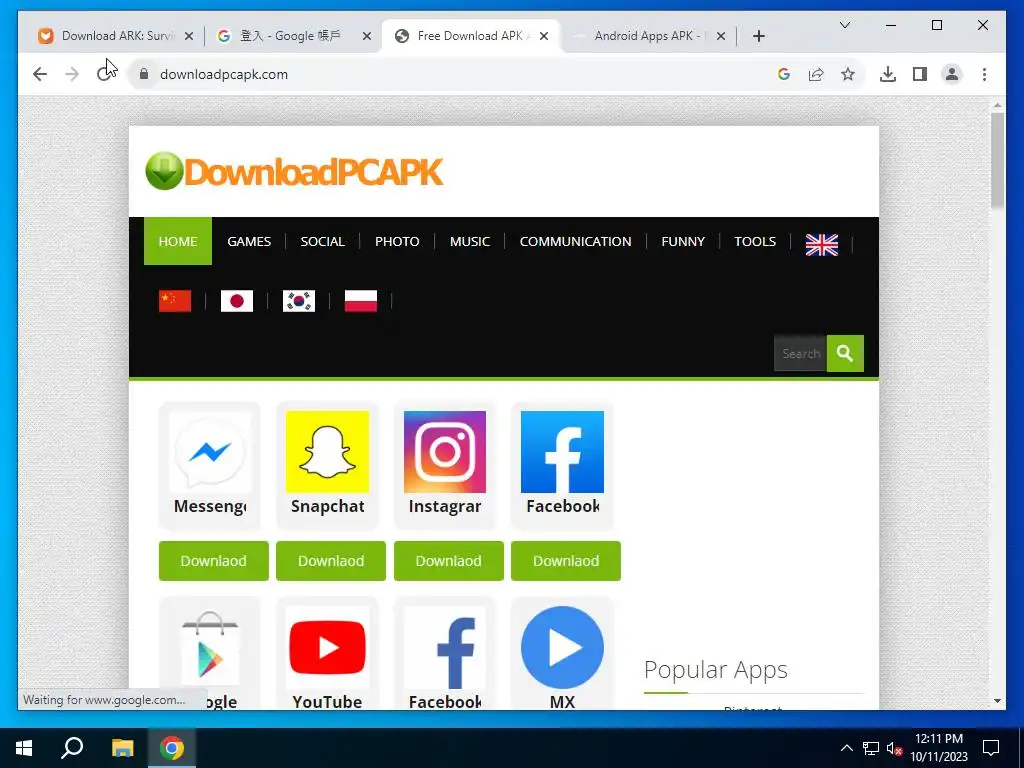Reload the page with the refresh icon
Viewport: 1024px width, 768px height.
(104, 74)
